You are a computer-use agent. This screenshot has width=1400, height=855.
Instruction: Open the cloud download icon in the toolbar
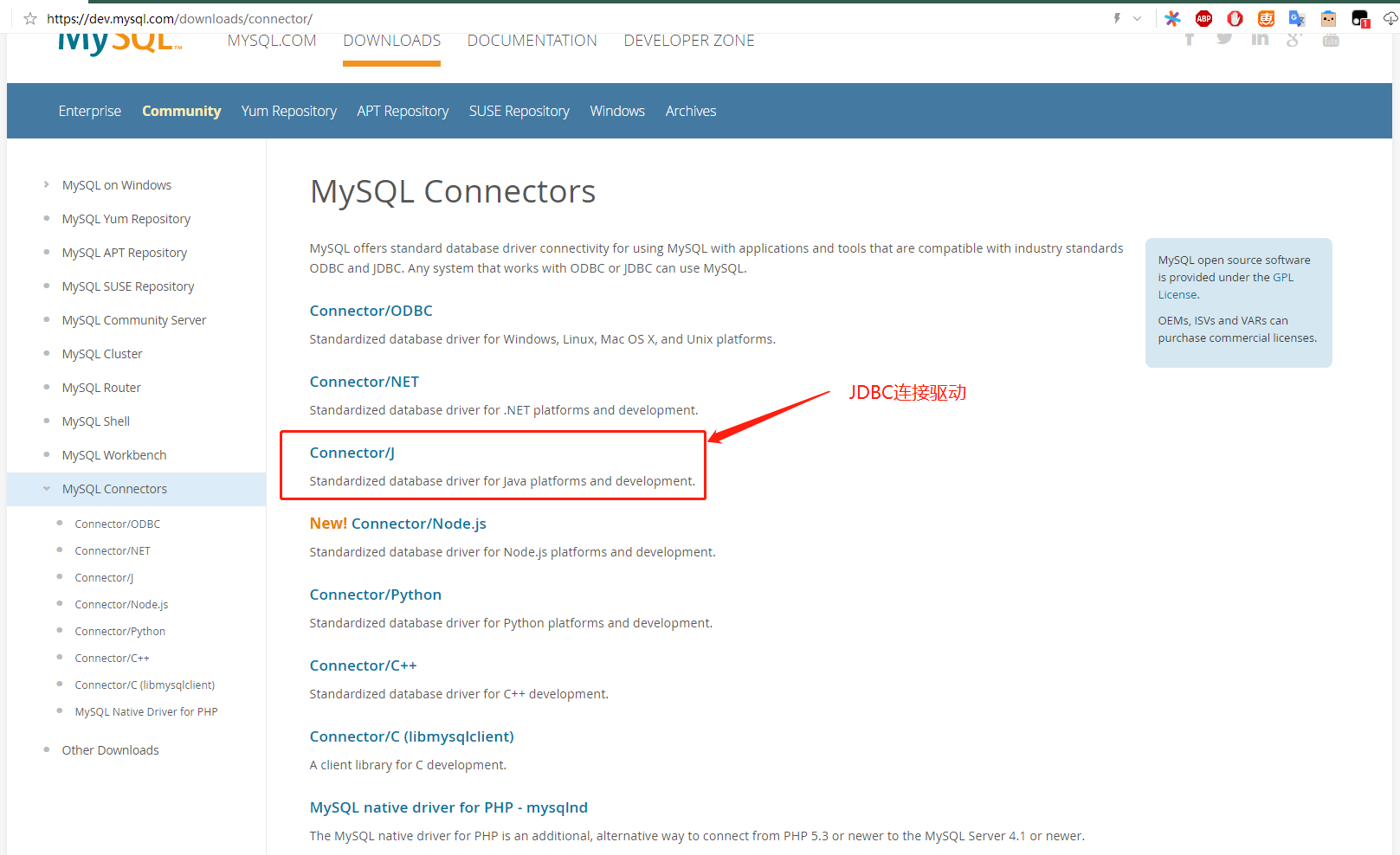[1390, 18]
